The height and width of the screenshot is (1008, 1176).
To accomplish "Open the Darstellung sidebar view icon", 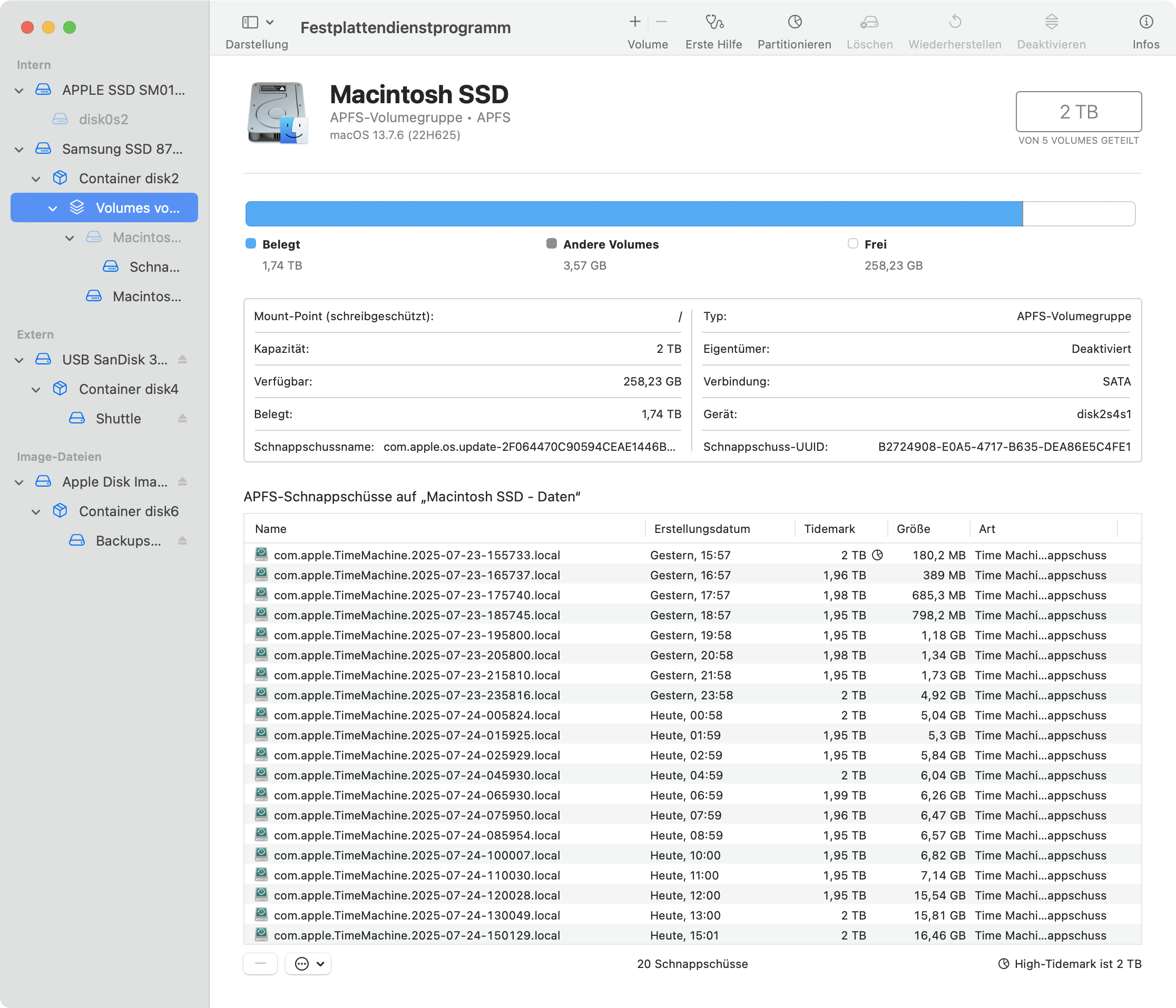I will point(250,22).
